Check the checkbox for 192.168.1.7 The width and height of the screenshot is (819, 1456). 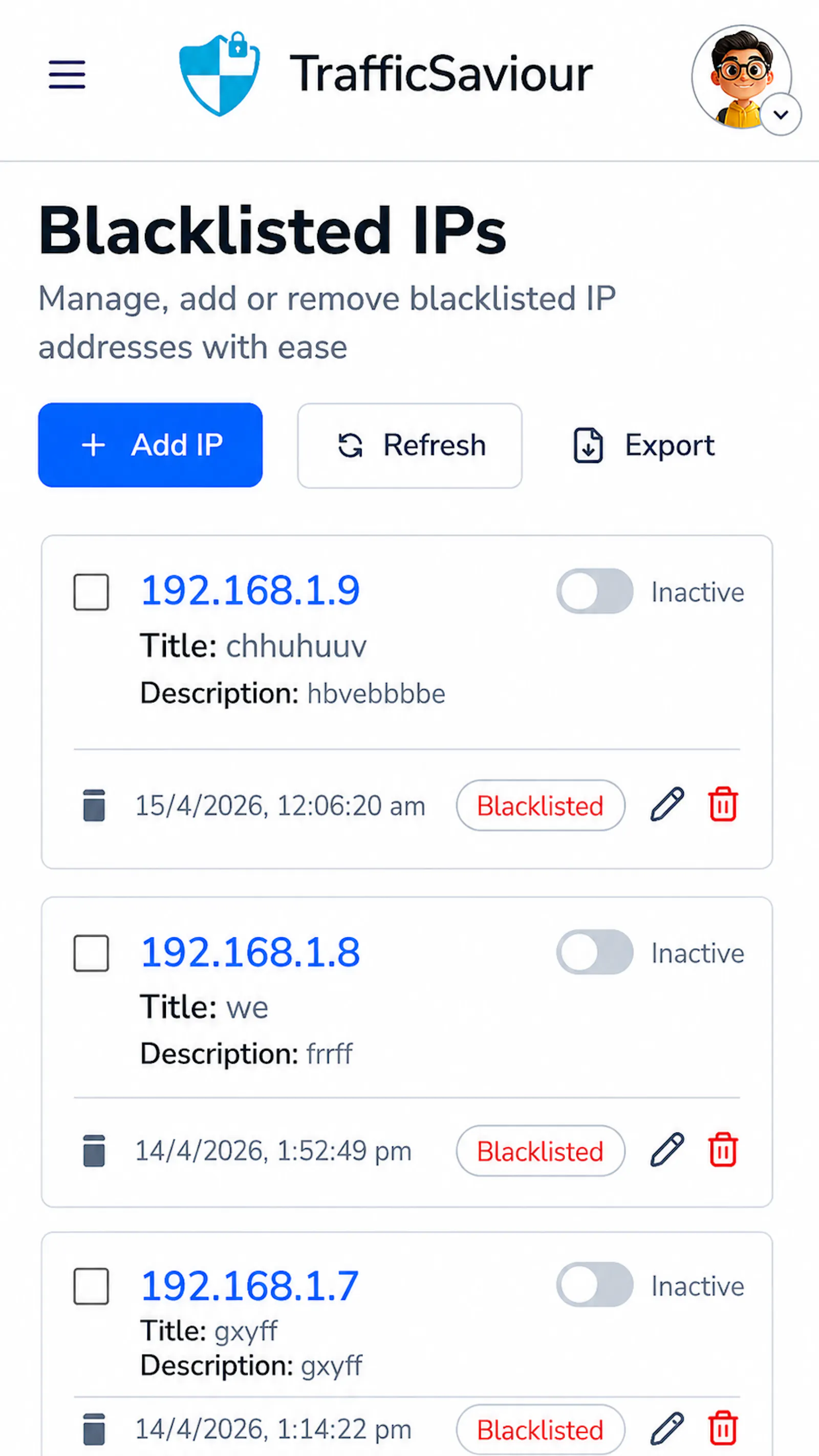(x=91, y=1286)
